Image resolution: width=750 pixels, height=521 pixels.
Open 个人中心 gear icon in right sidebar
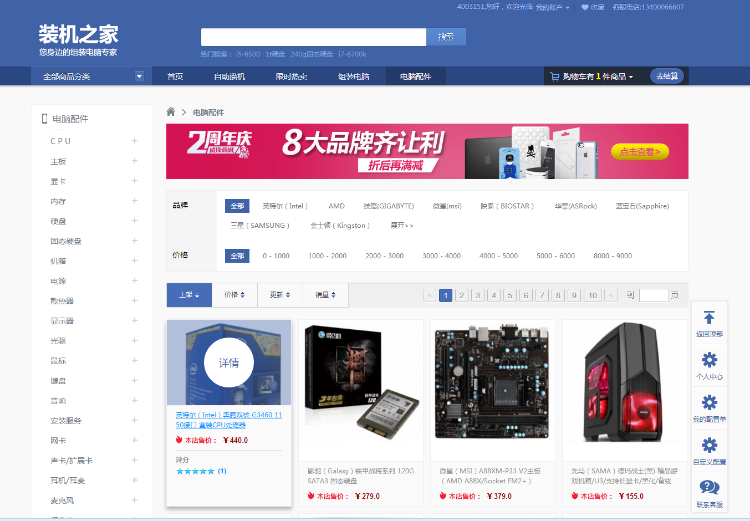(x=709, y=359)
